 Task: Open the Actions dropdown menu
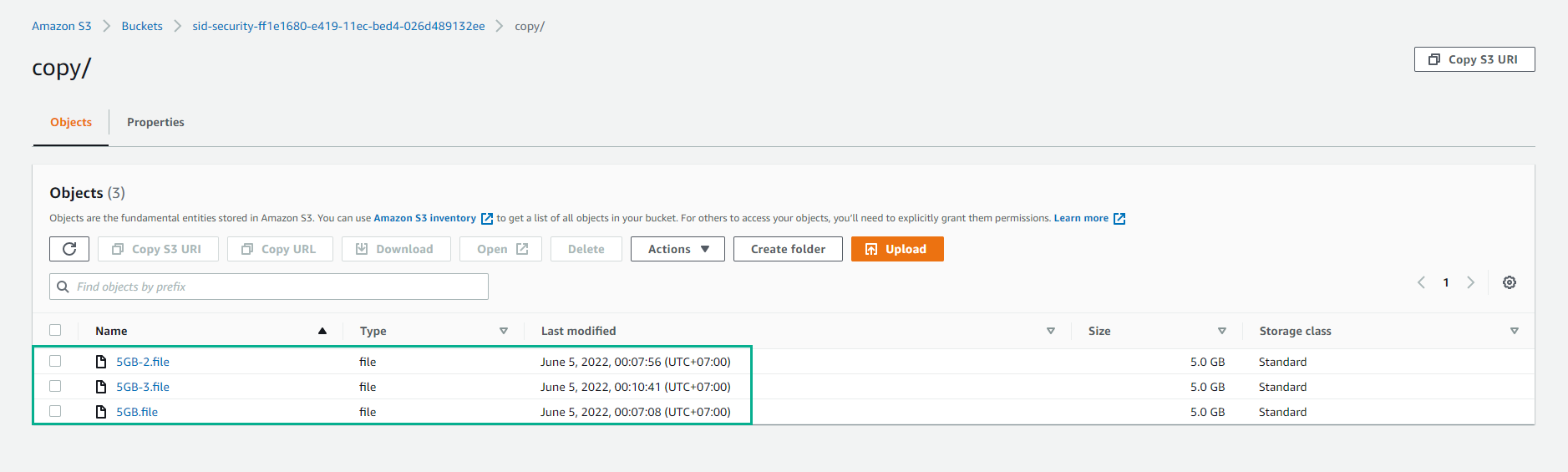click(x=677, y=249)
